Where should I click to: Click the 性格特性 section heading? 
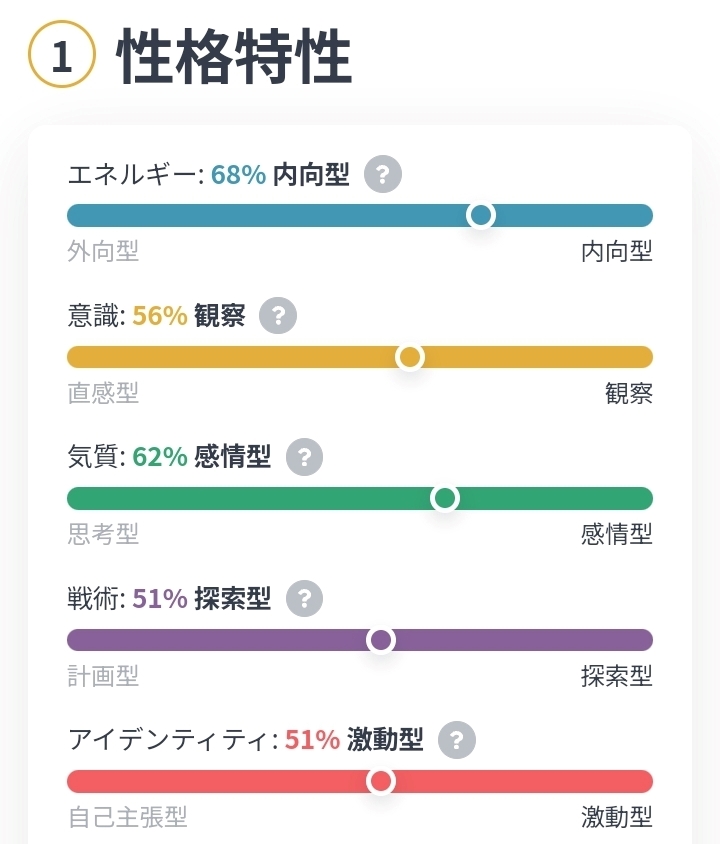235,57
